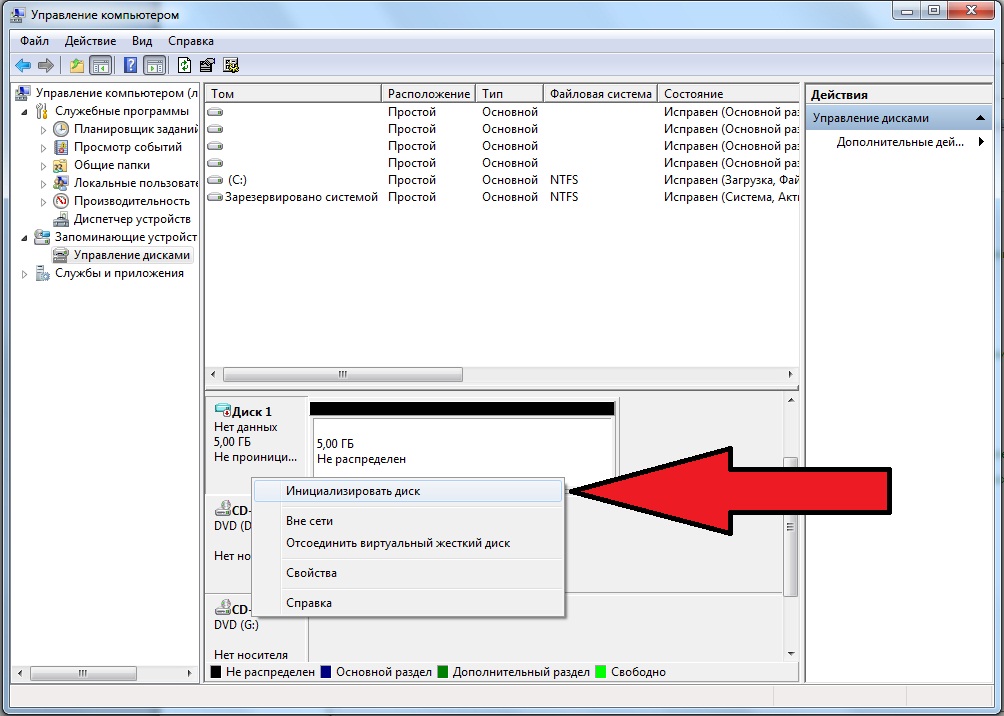This screenshot has width=1004, height=716.
Task: Click disk pane vertical scrollbar down arrow
Action: [791, 654]
